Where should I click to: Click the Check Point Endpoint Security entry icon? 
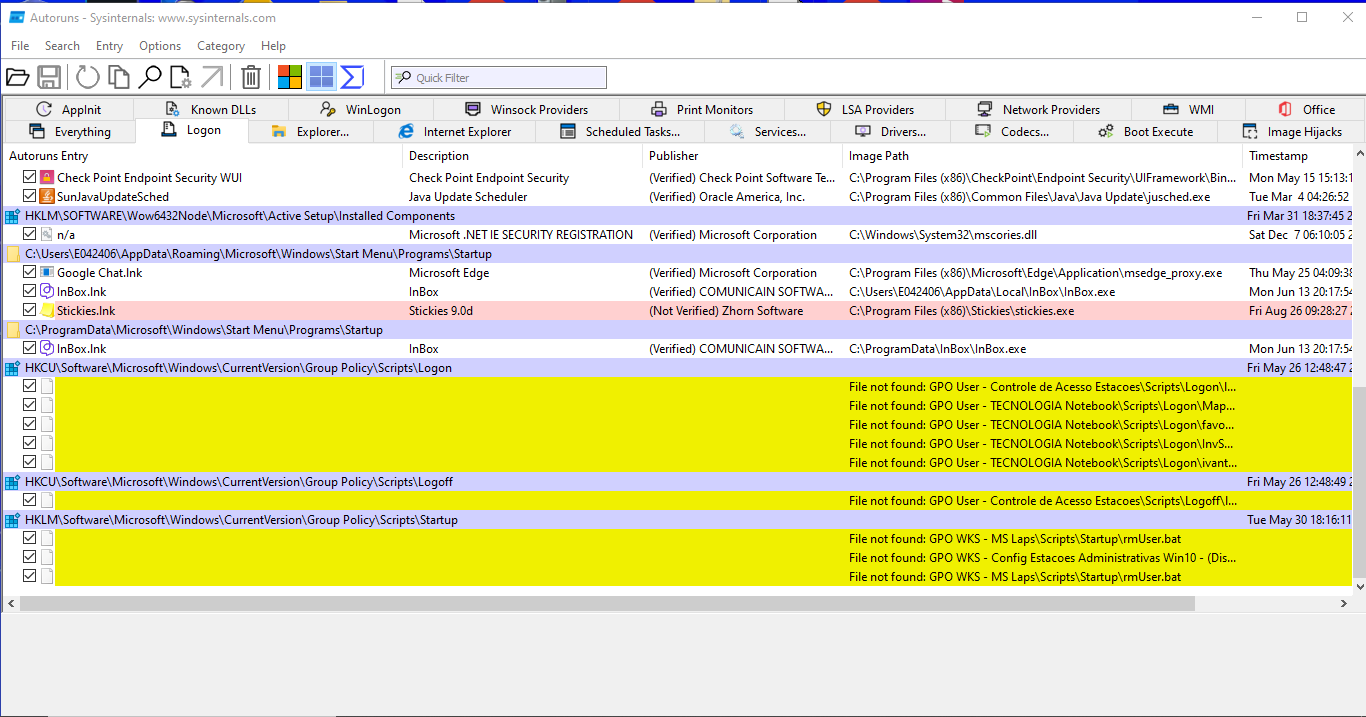coord(46,178)
